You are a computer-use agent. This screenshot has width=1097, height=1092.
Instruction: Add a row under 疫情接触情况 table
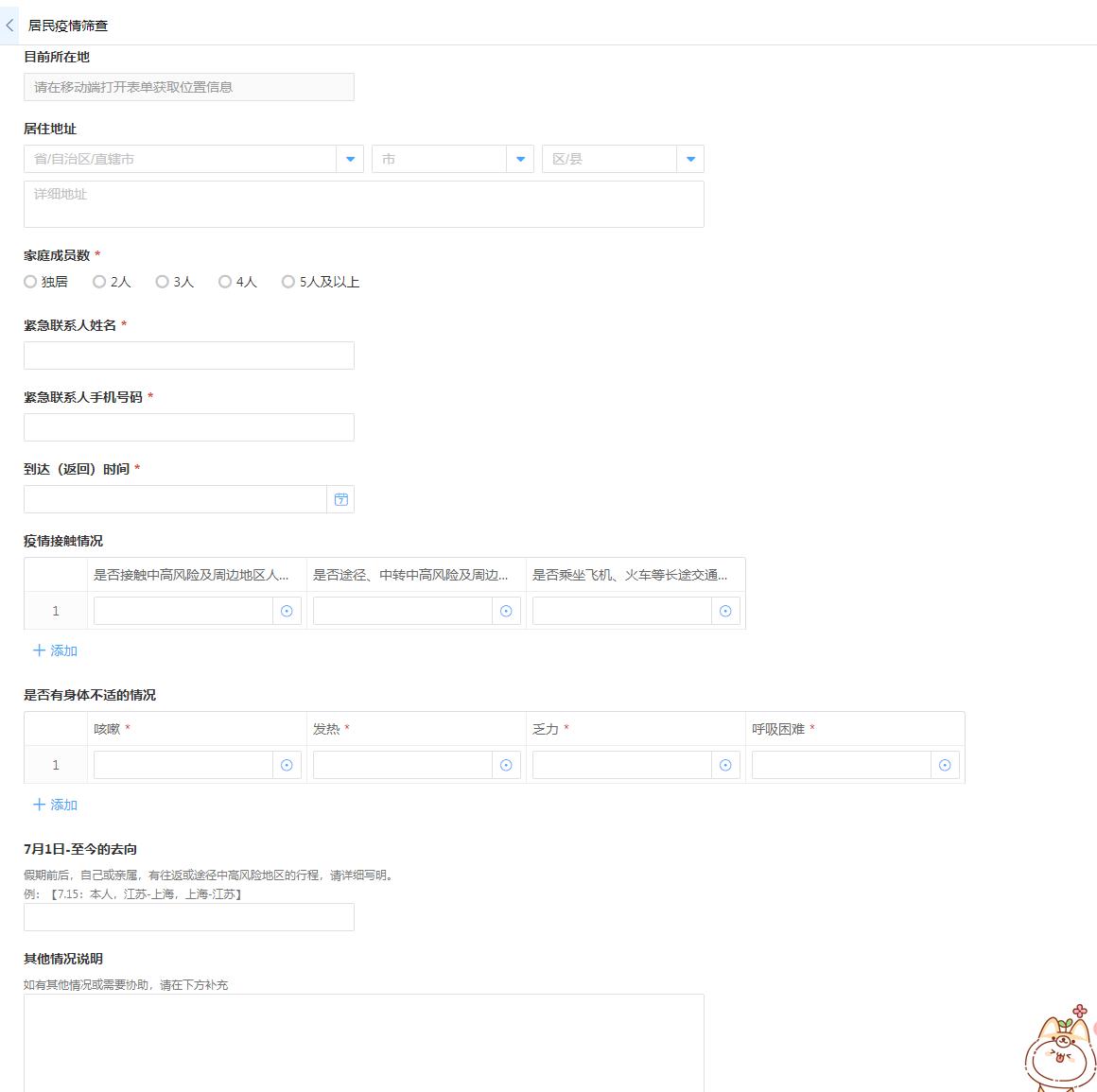tap(54, 650)
